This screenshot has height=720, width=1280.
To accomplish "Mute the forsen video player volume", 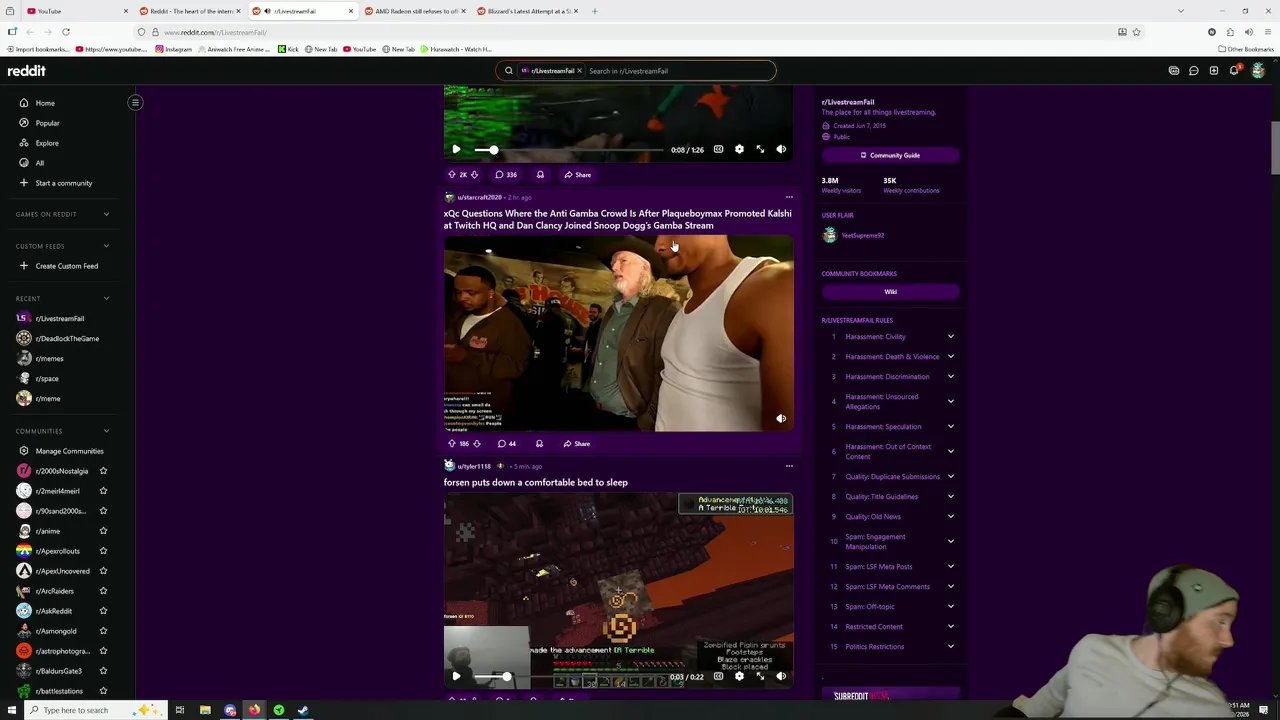I will pos(781,676).
